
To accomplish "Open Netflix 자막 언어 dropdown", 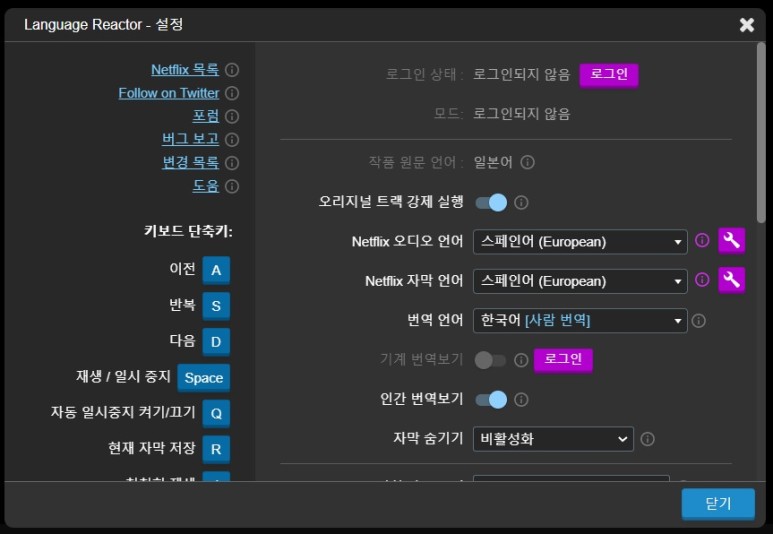I will coord(580,281).
